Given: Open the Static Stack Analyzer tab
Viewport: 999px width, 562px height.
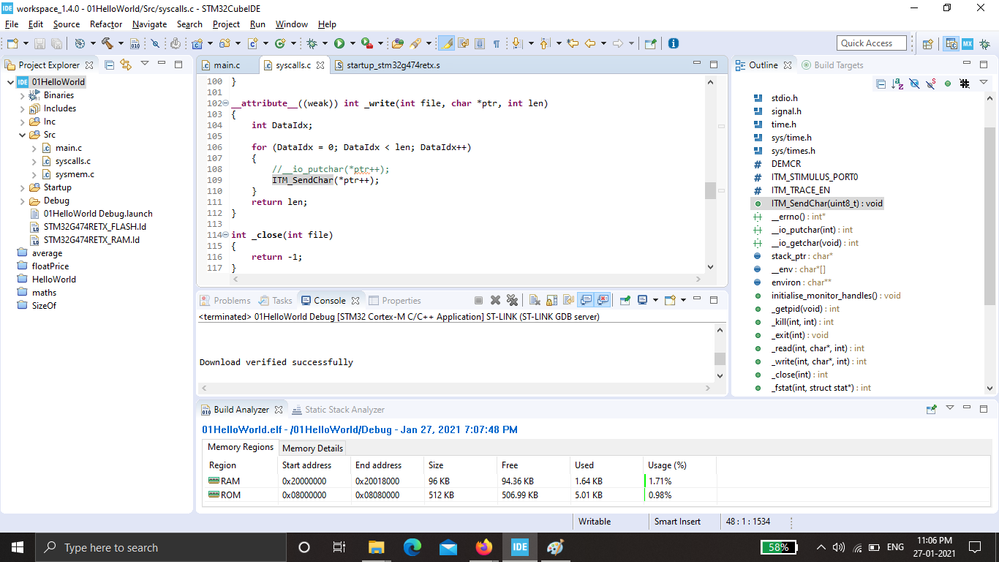Looking at the screenshot, I should [338, 410].
